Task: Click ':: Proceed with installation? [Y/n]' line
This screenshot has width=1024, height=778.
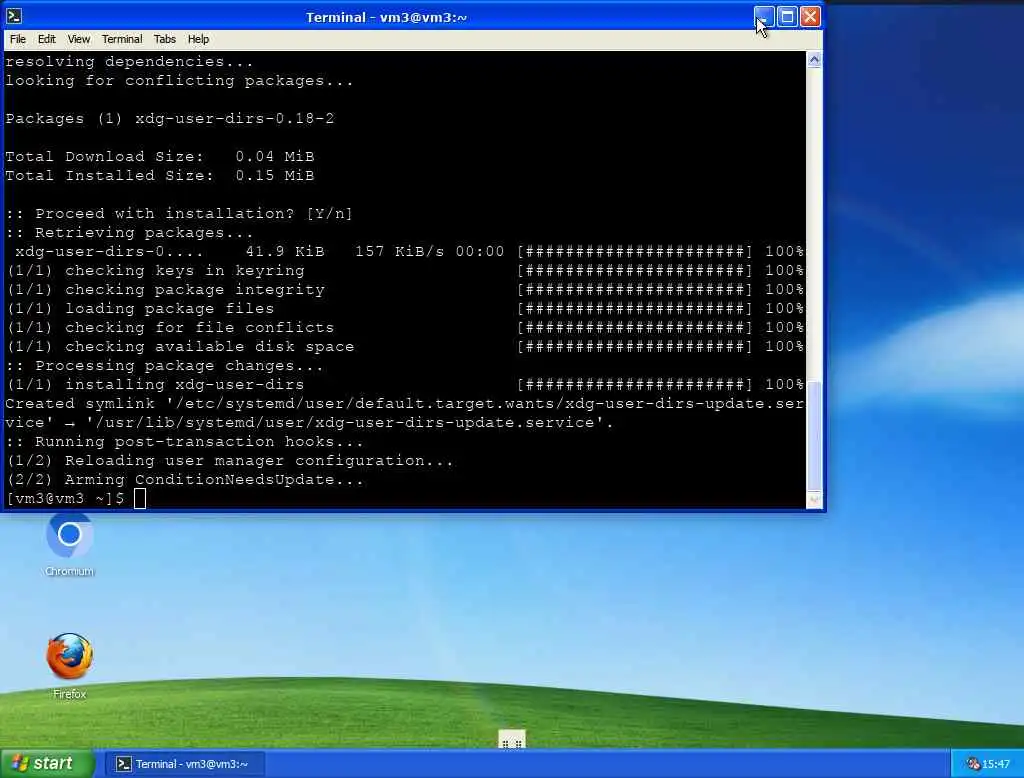Action: coord(179,213)
